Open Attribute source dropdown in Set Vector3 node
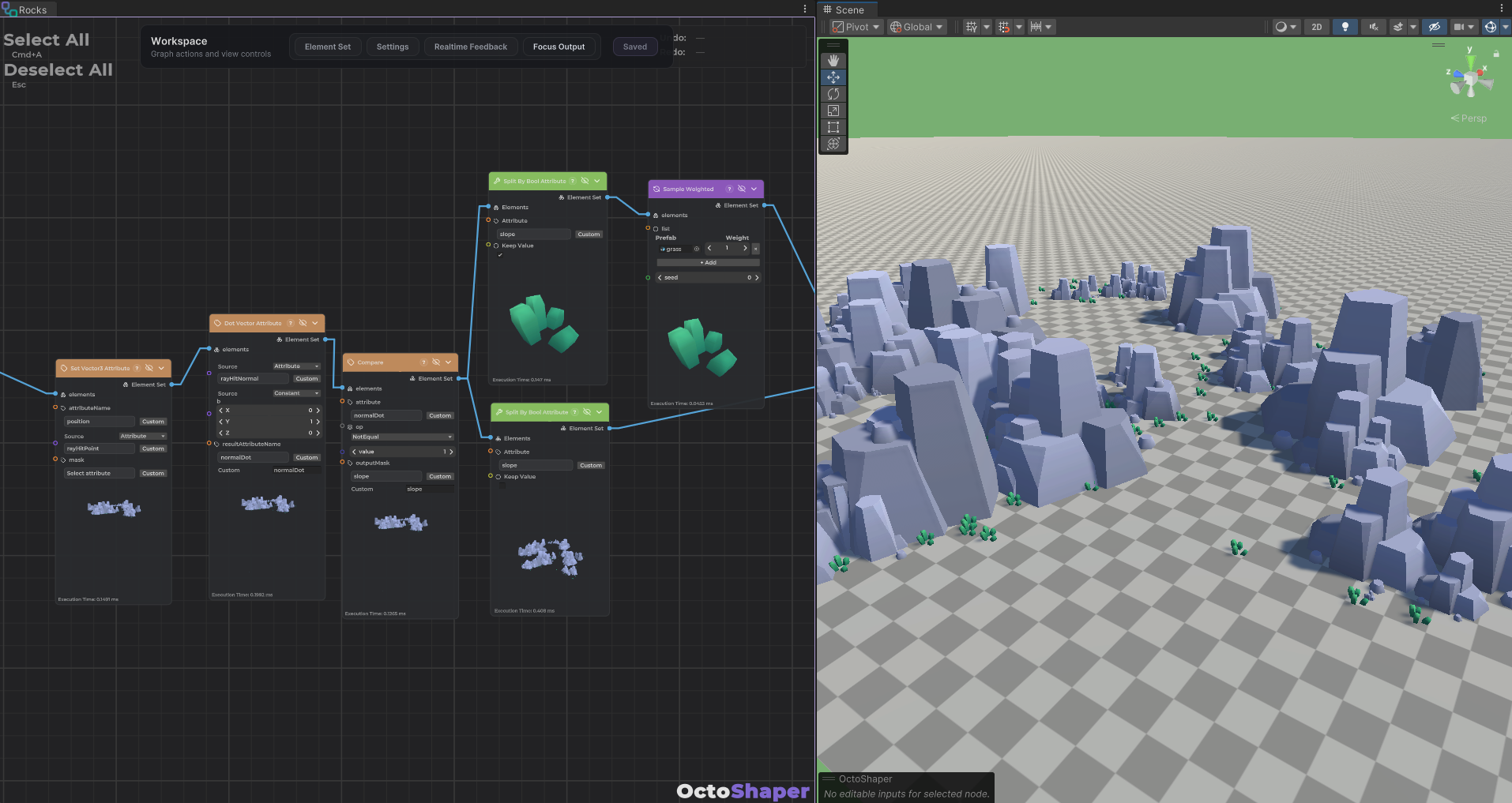Screen dimensions: 1512x803 pos(142,436)
